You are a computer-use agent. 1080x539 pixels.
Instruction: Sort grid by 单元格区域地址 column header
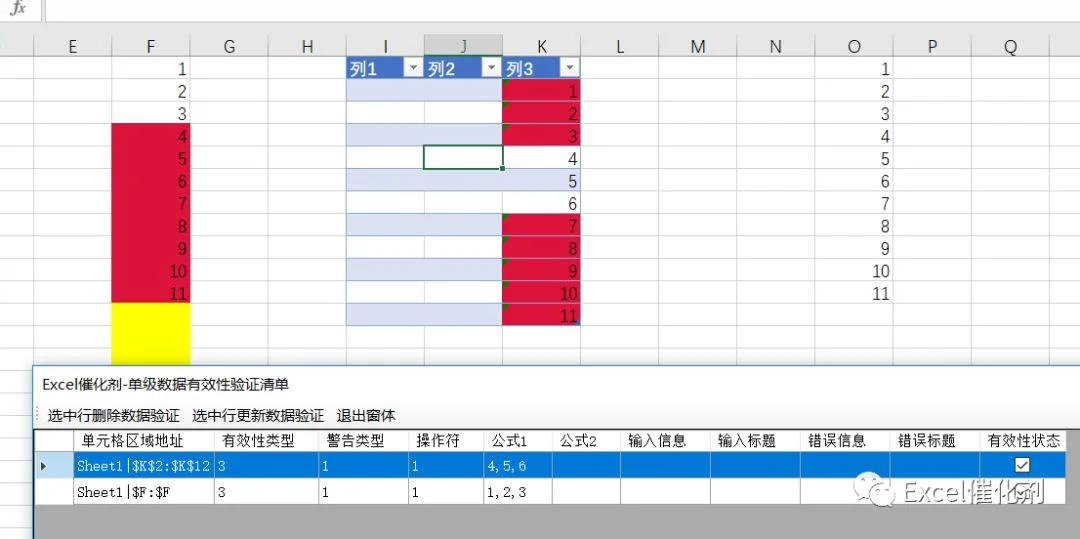click(144, 441)
